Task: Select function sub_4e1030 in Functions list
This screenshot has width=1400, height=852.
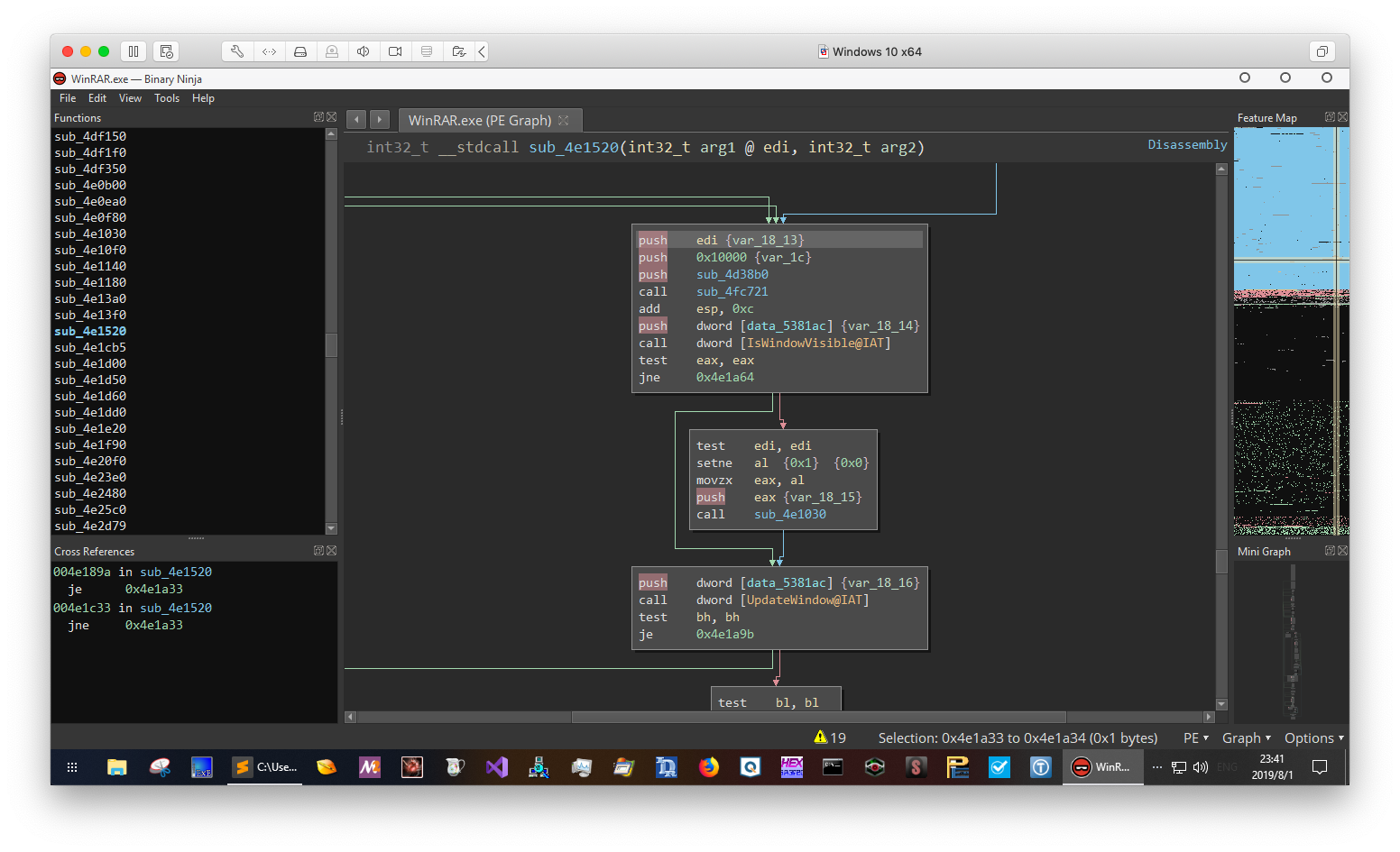Action: click(x=90, y=234)
